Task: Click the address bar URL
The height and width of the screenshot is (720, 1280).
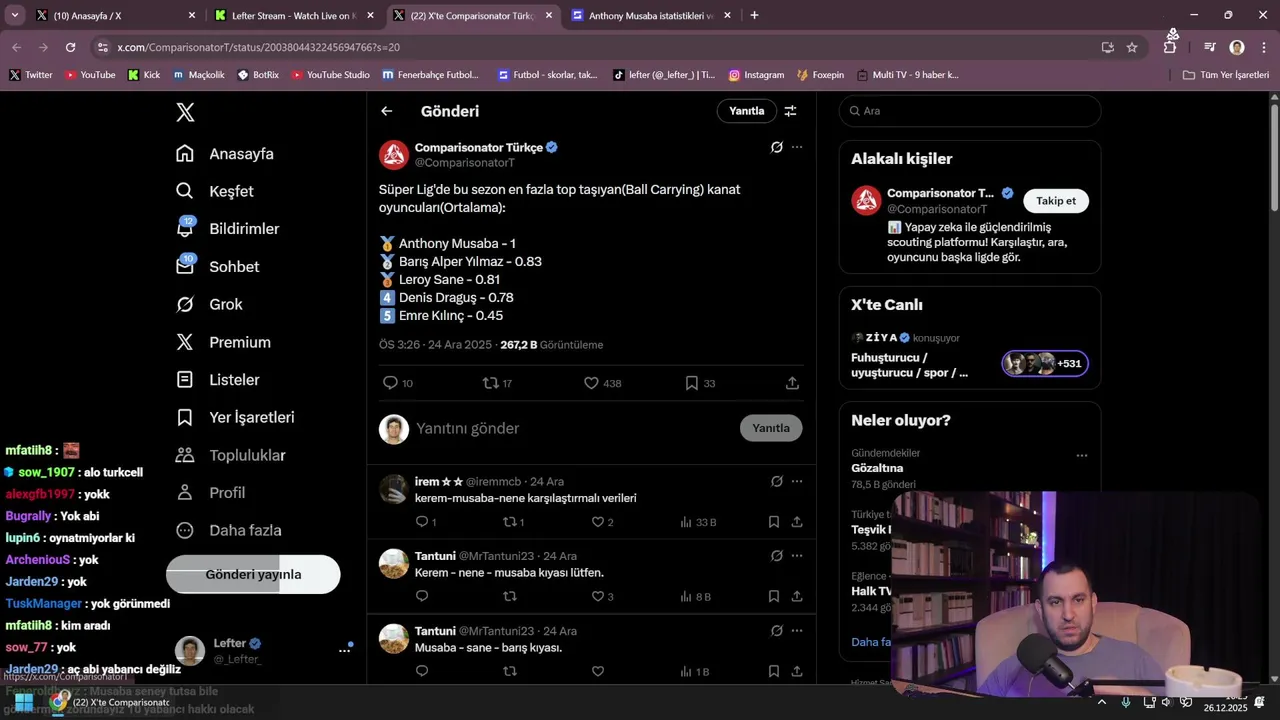Action: pyautogui.click(x=258, y=47)
